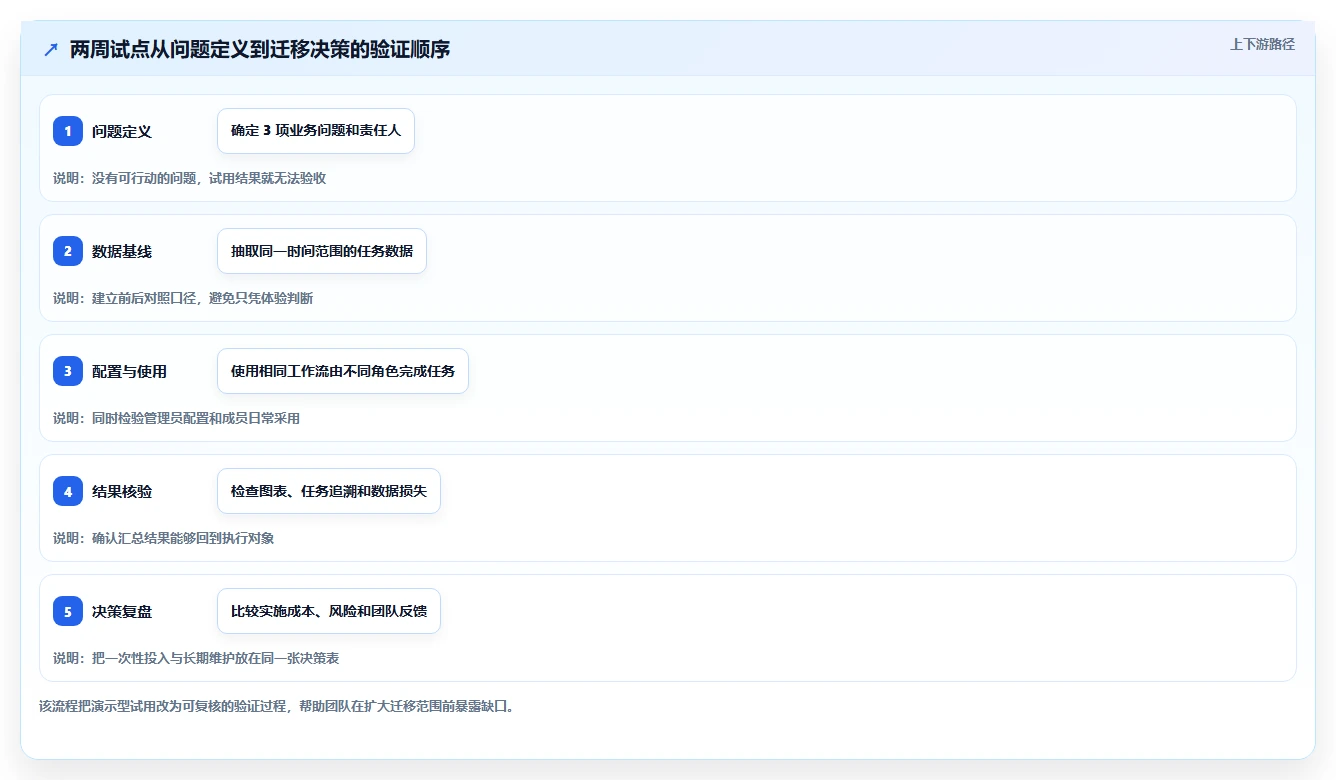Click step number badge 4
This screenshot has height=780, width=1336.
pyautogui.click(x=68, y=491)
